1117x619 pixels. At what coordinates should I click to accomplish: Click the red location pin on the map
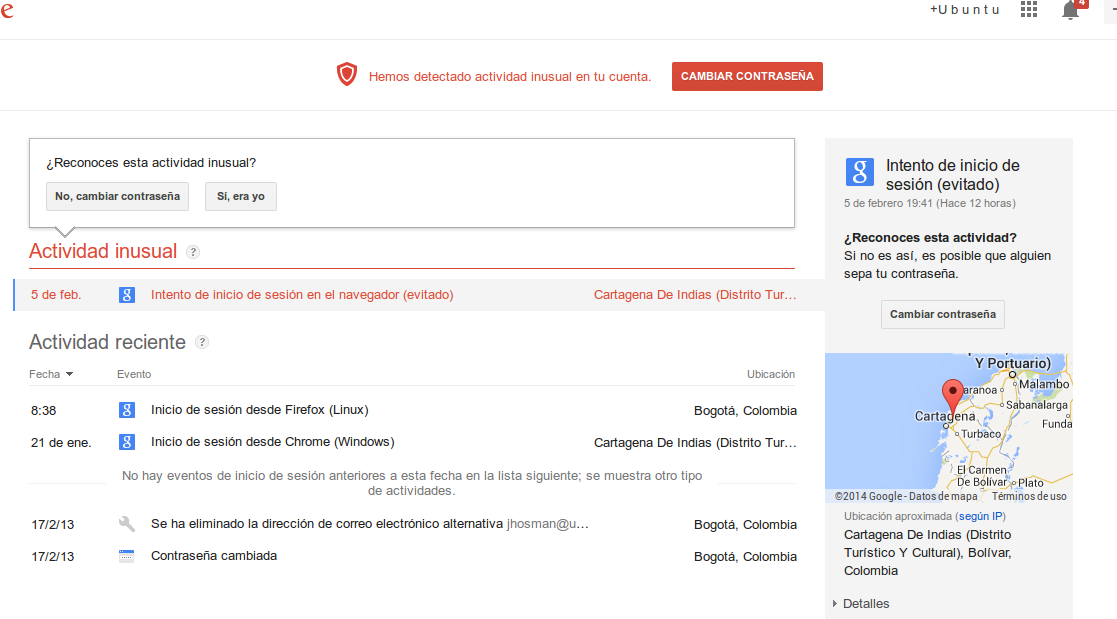[x=952, y=392]
